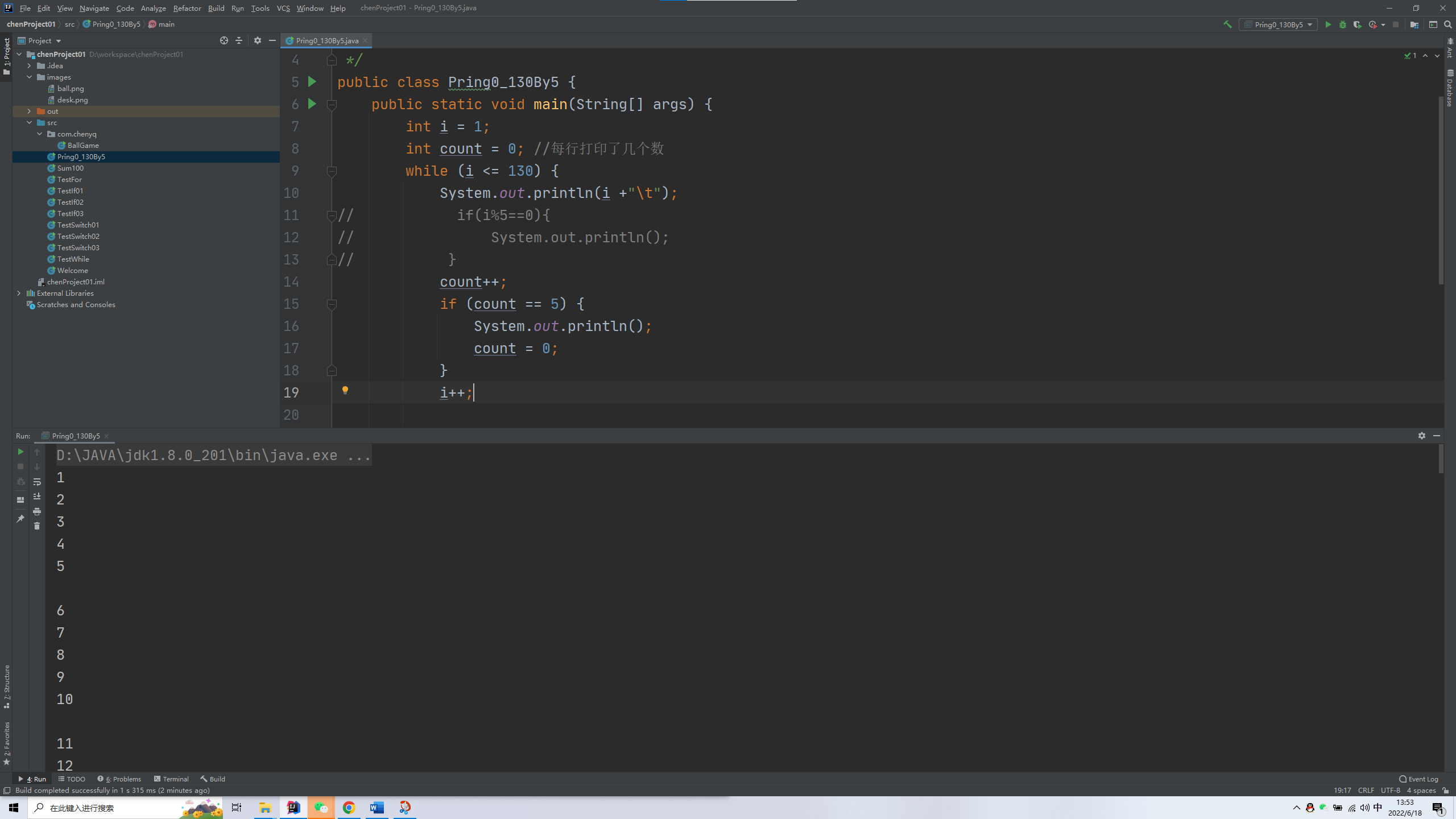This screenshot has height=819, width=1456.
Task: Locate the opened file in the Project tree
Action: [x=224, y=40]
